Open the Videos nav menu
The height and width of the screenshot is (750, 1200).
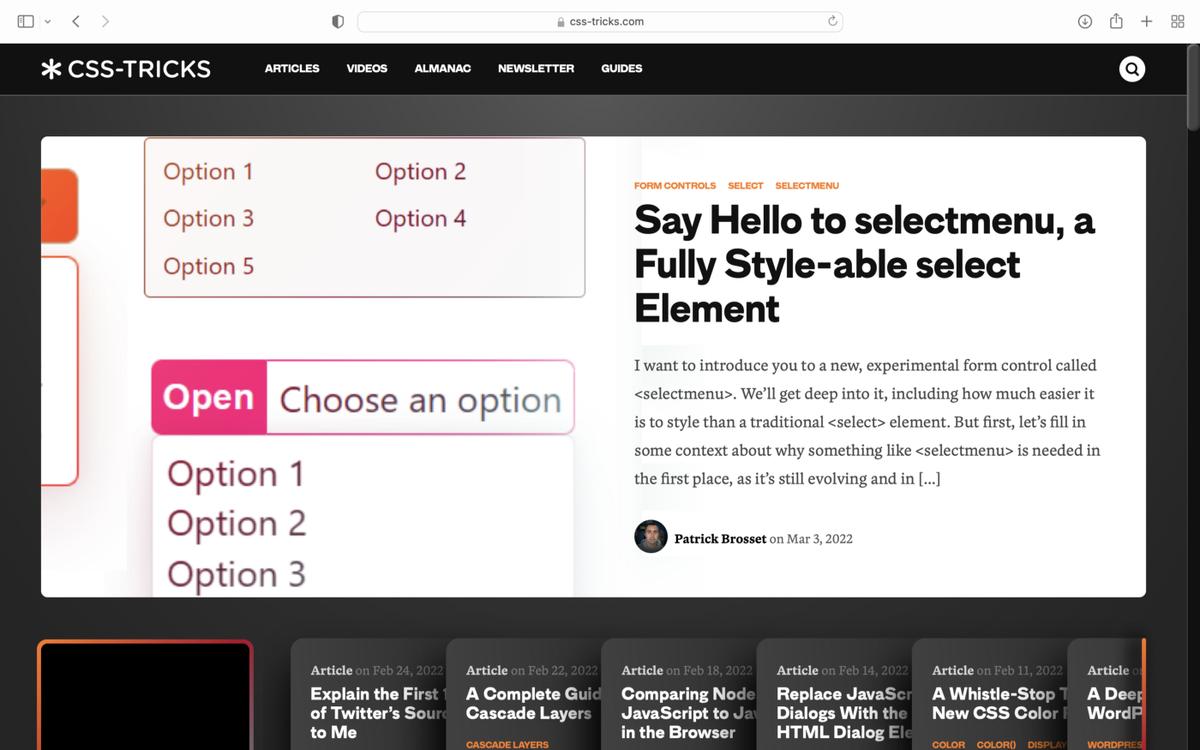point(367,69)
